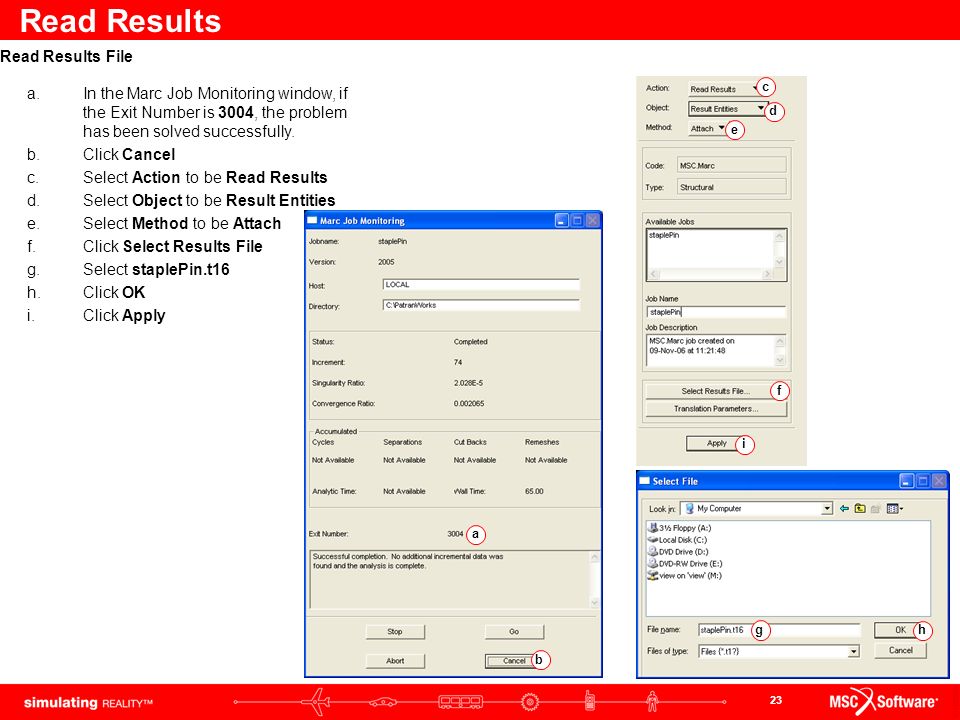The image size is (960, 720).
Task: Click the car icon in footer
Action: coord(381,702)
